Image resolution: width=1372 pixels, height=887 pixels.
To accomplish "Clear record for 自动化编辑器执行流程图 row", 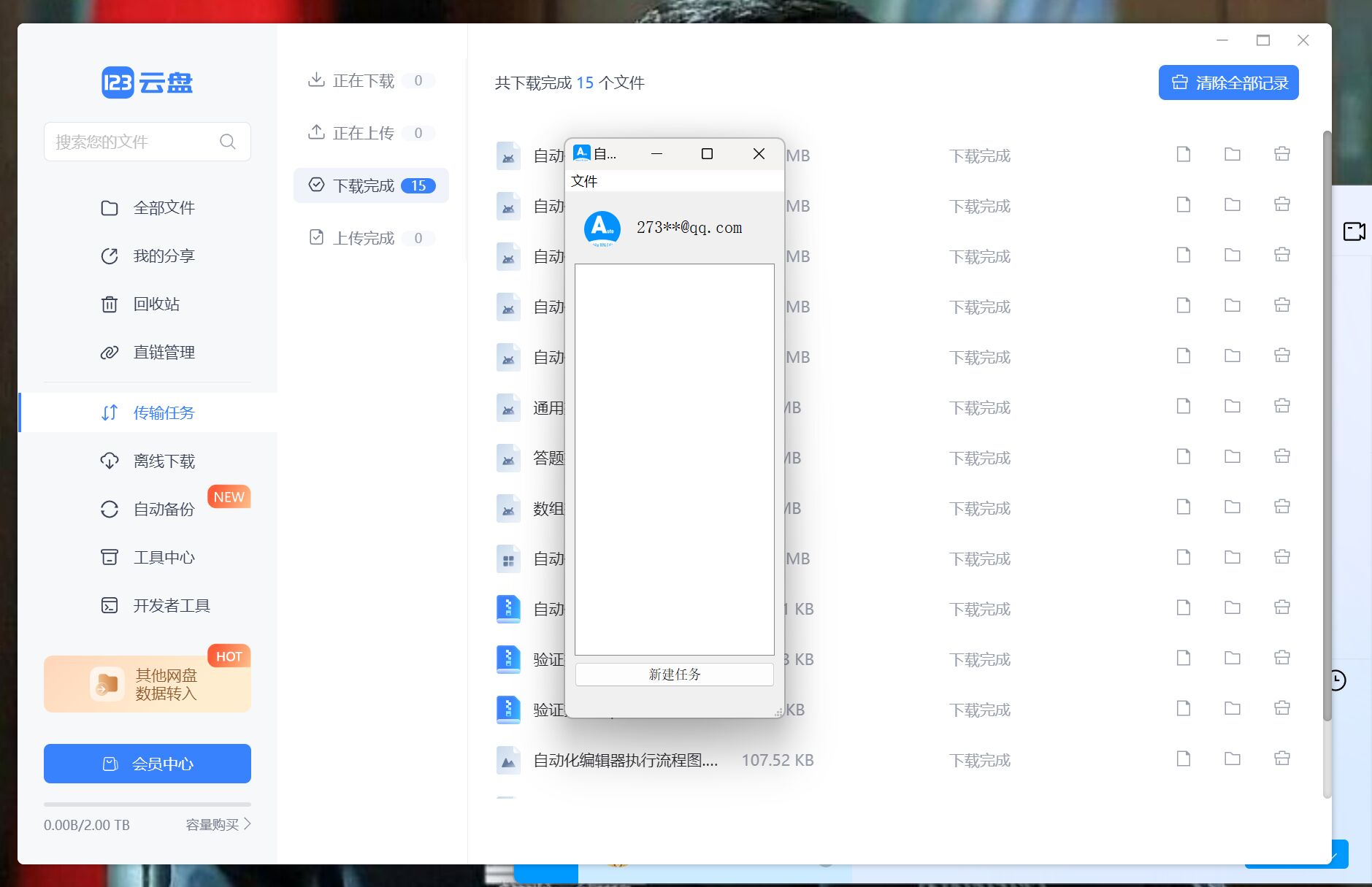I will coord(1282,759).
